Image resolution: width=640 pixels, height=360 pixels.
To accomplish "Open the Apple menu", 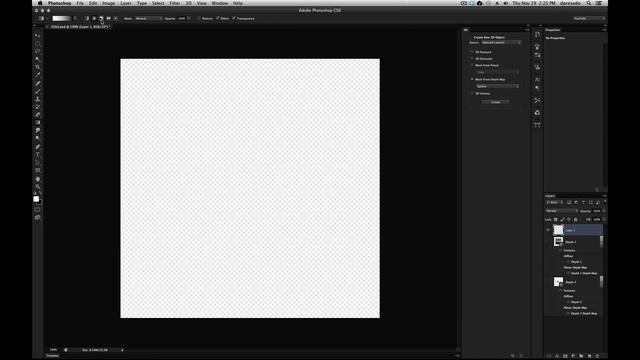I will [40, 3].
